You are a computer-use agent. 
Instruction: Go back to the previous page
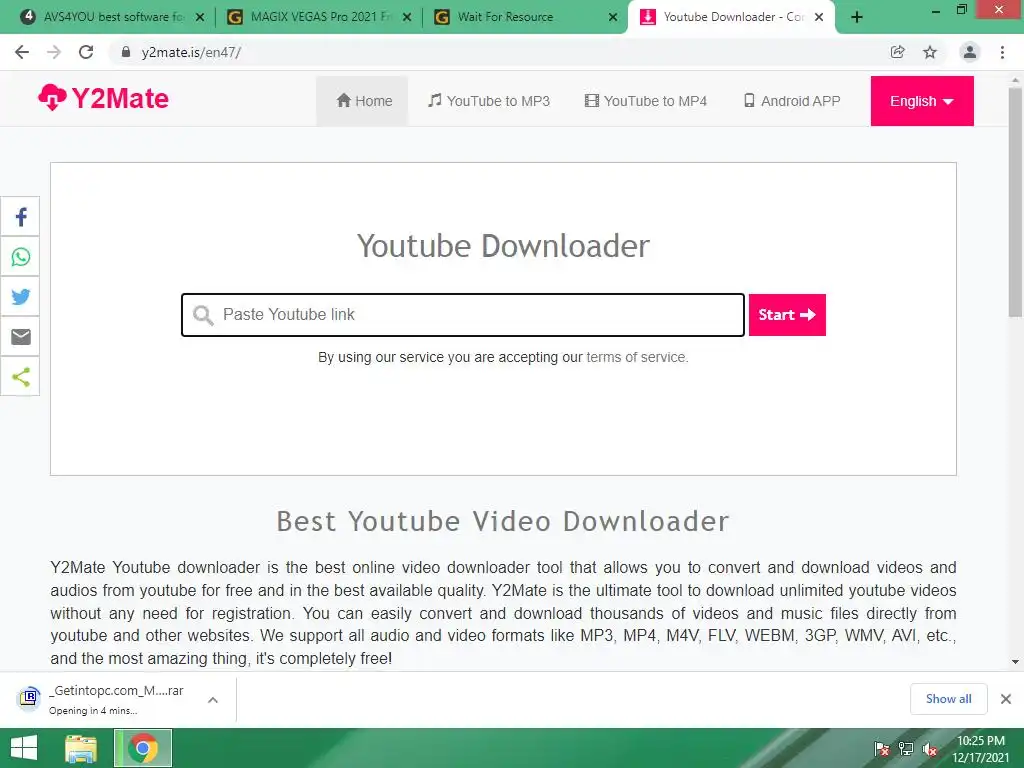point(22,52)
